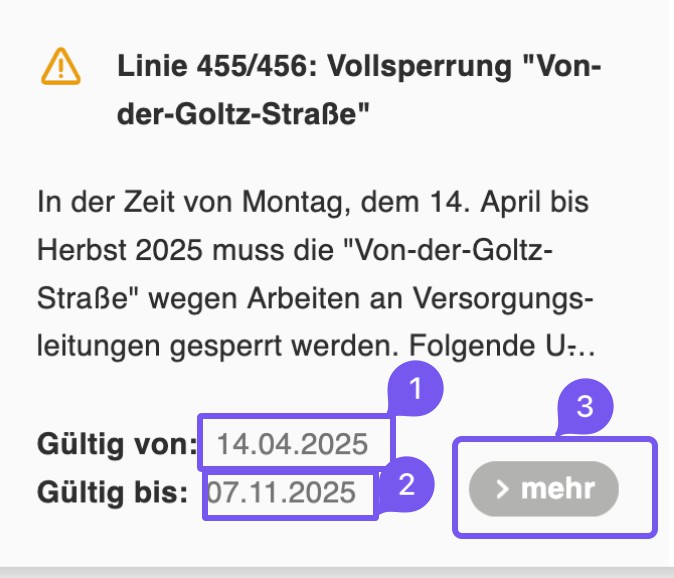Click the truncated ellipsis ending the description
The width and height of the screenshot is (674, 578).
(583, 351)
